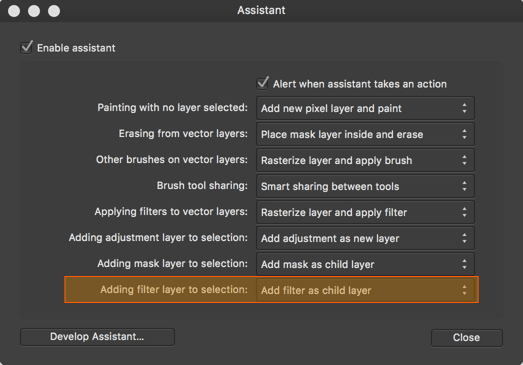
Task: Toggle the Enable assistant checkbox
Action: point(26,47)
